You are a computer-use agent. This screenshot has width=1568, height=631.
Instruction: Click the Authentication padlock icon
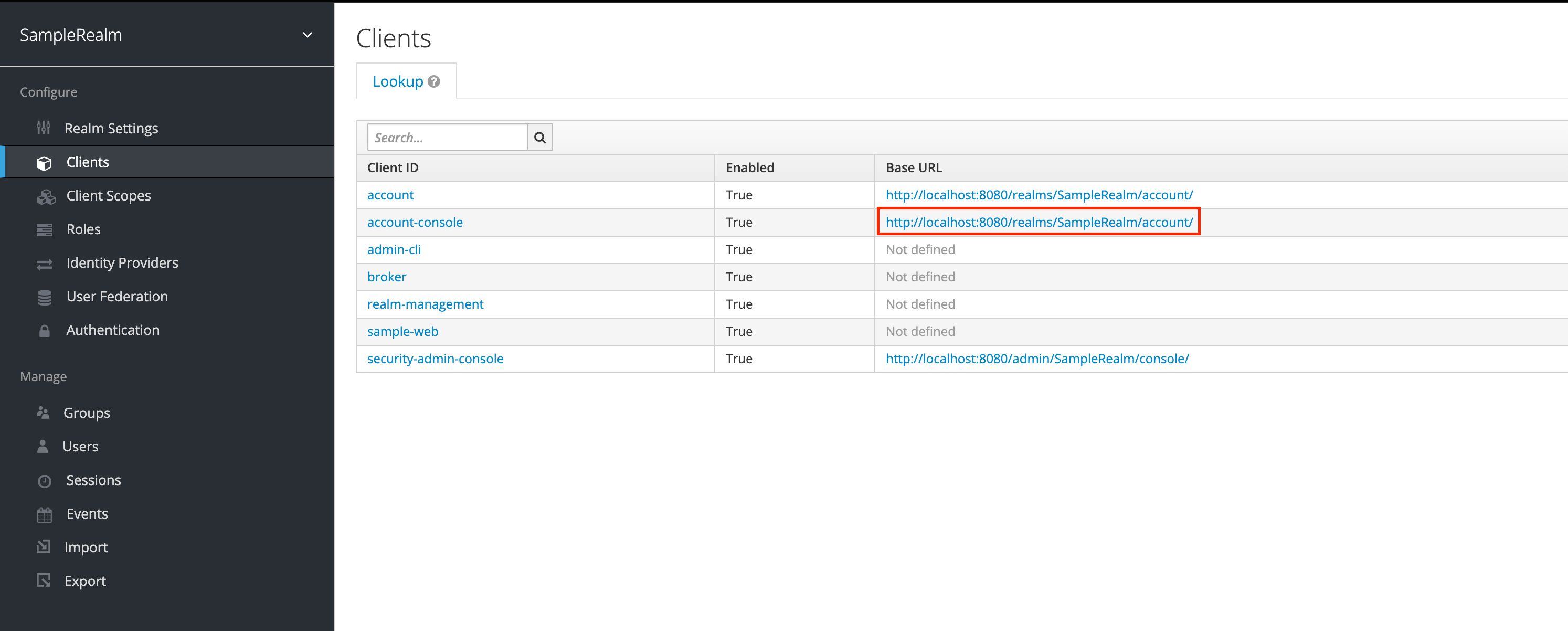[45, 330]
